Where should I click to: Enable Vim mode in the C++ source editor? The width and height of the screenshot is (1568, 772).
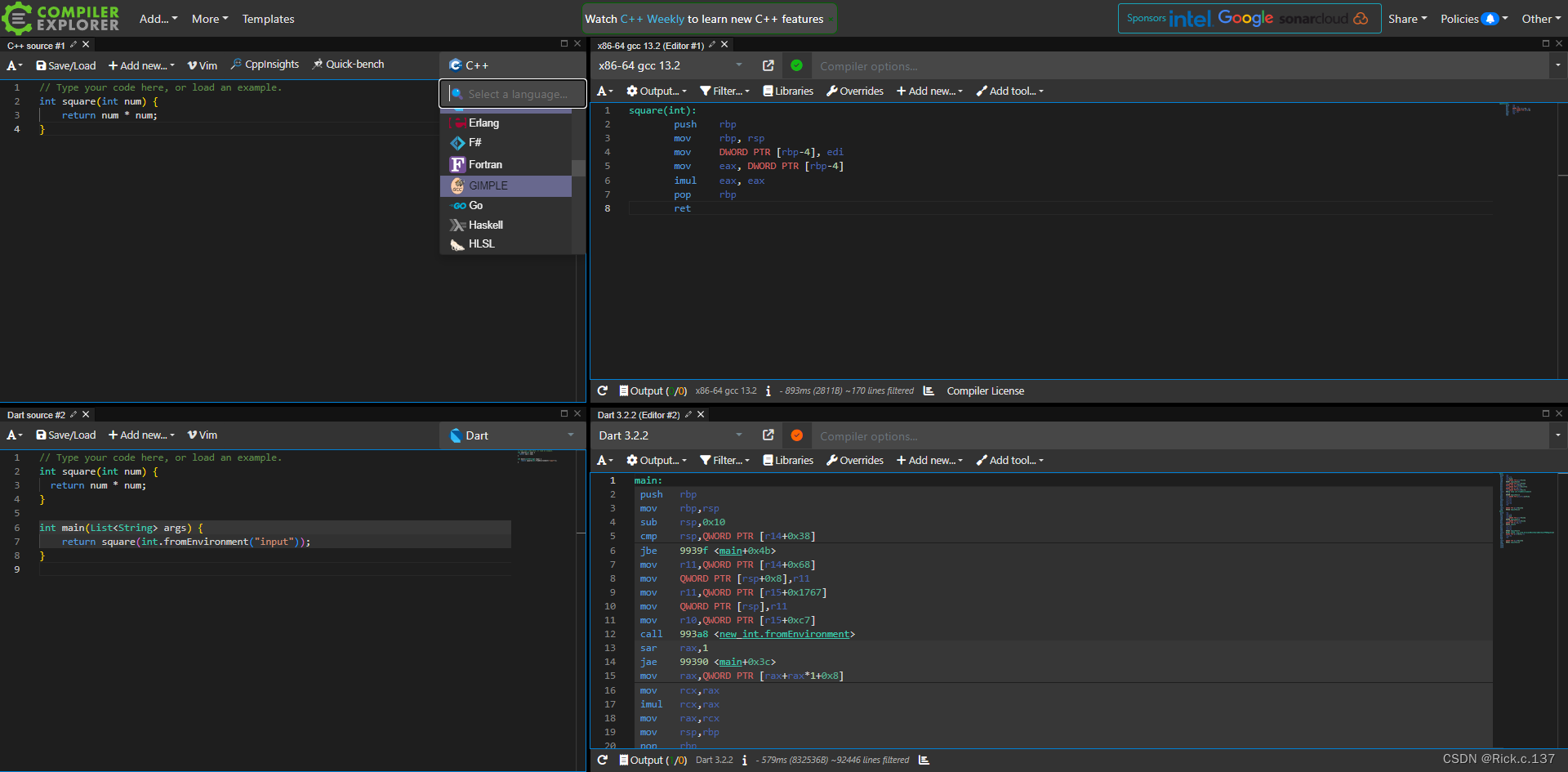(x=202, y=65)
